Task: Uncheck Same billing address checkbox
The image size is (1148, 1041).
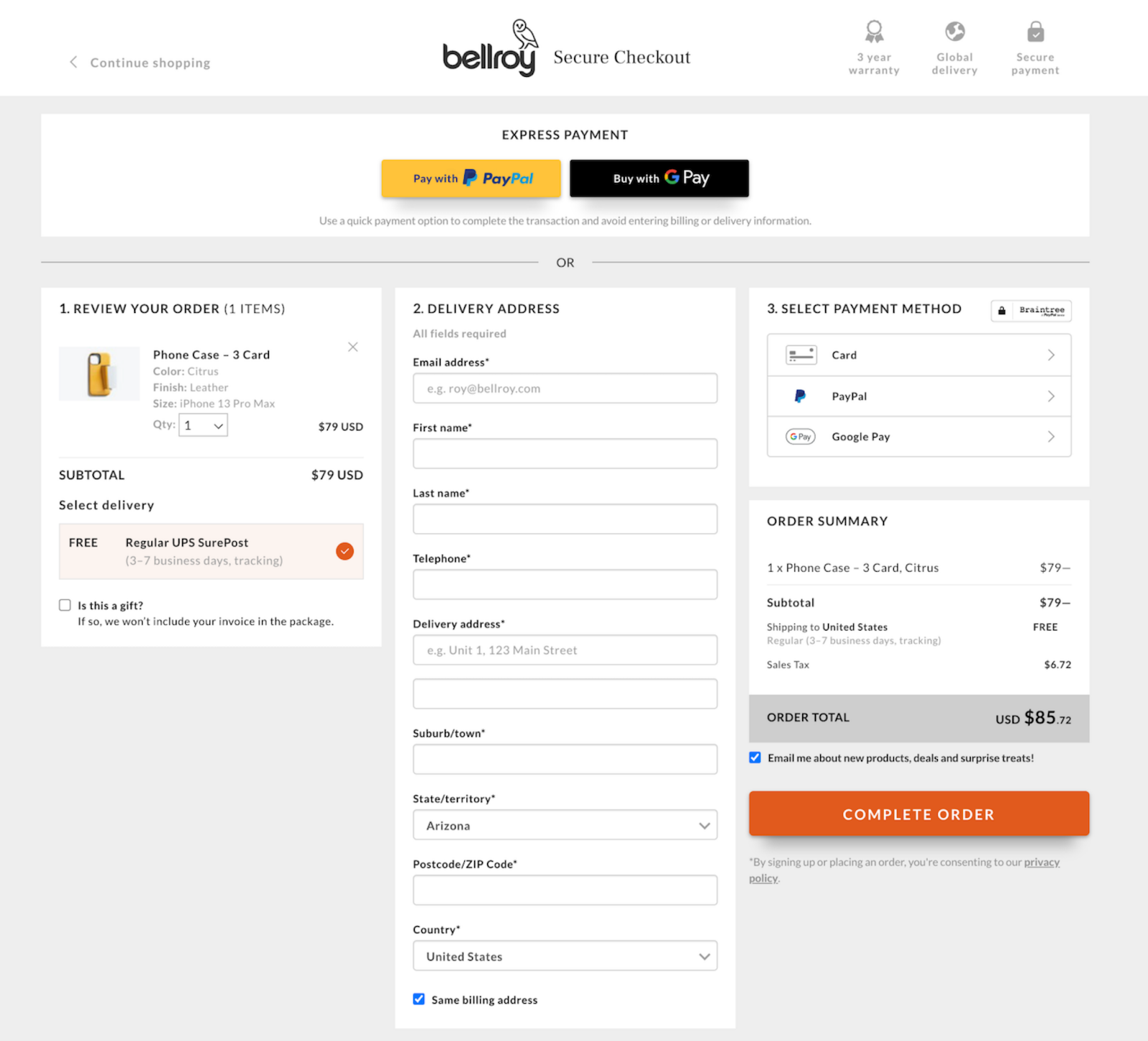Action: 419,999
